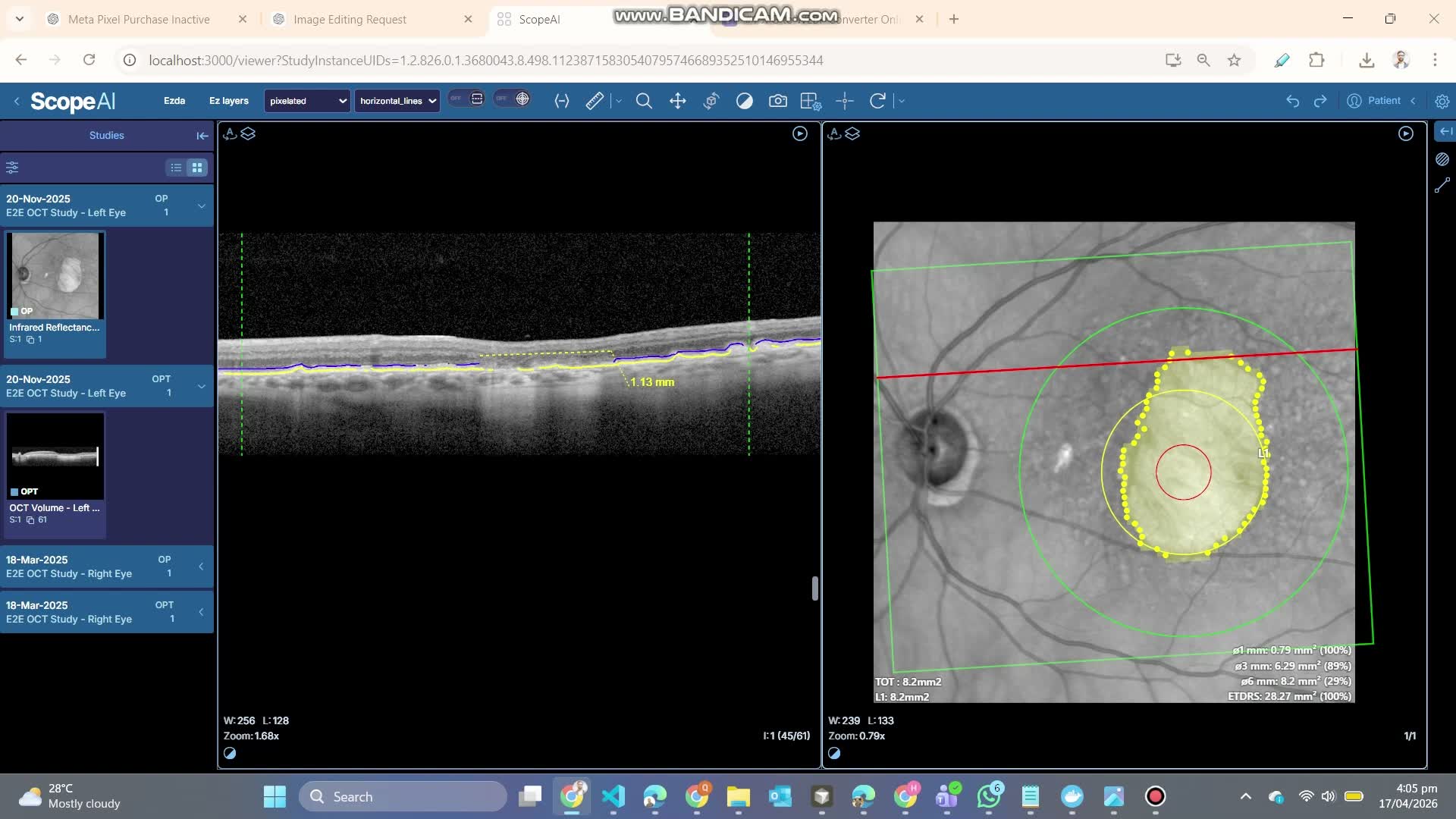Toggle the scan line OFF switch
Image resolution: width=1456 pixels, height=819 pixels.
[x=466, y=99]
